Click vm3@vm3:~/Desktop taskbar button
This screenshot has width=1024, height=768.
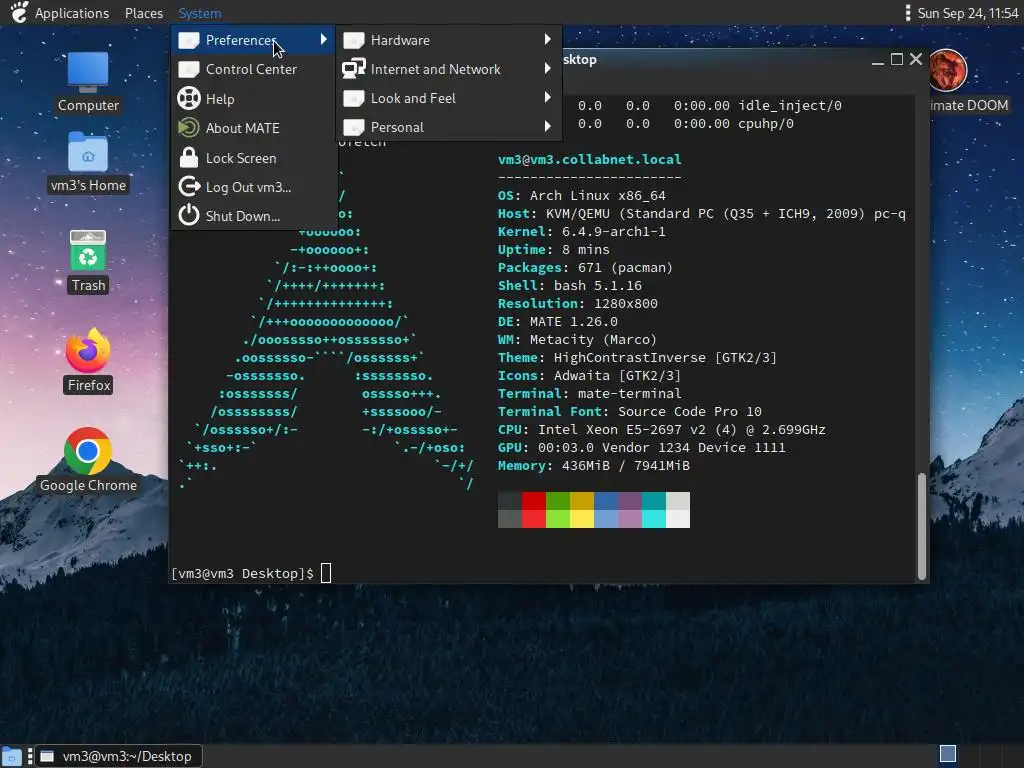point(118,756)
